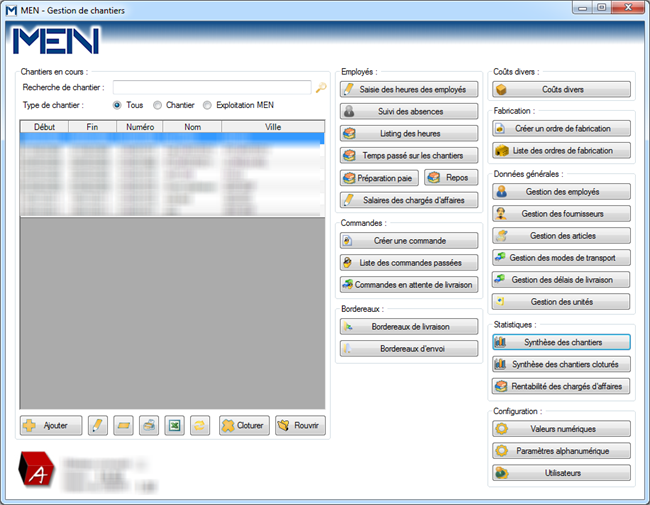Sort by the 'Début' column header
This screenshot has height=505, width=650.
pos(45,127)
